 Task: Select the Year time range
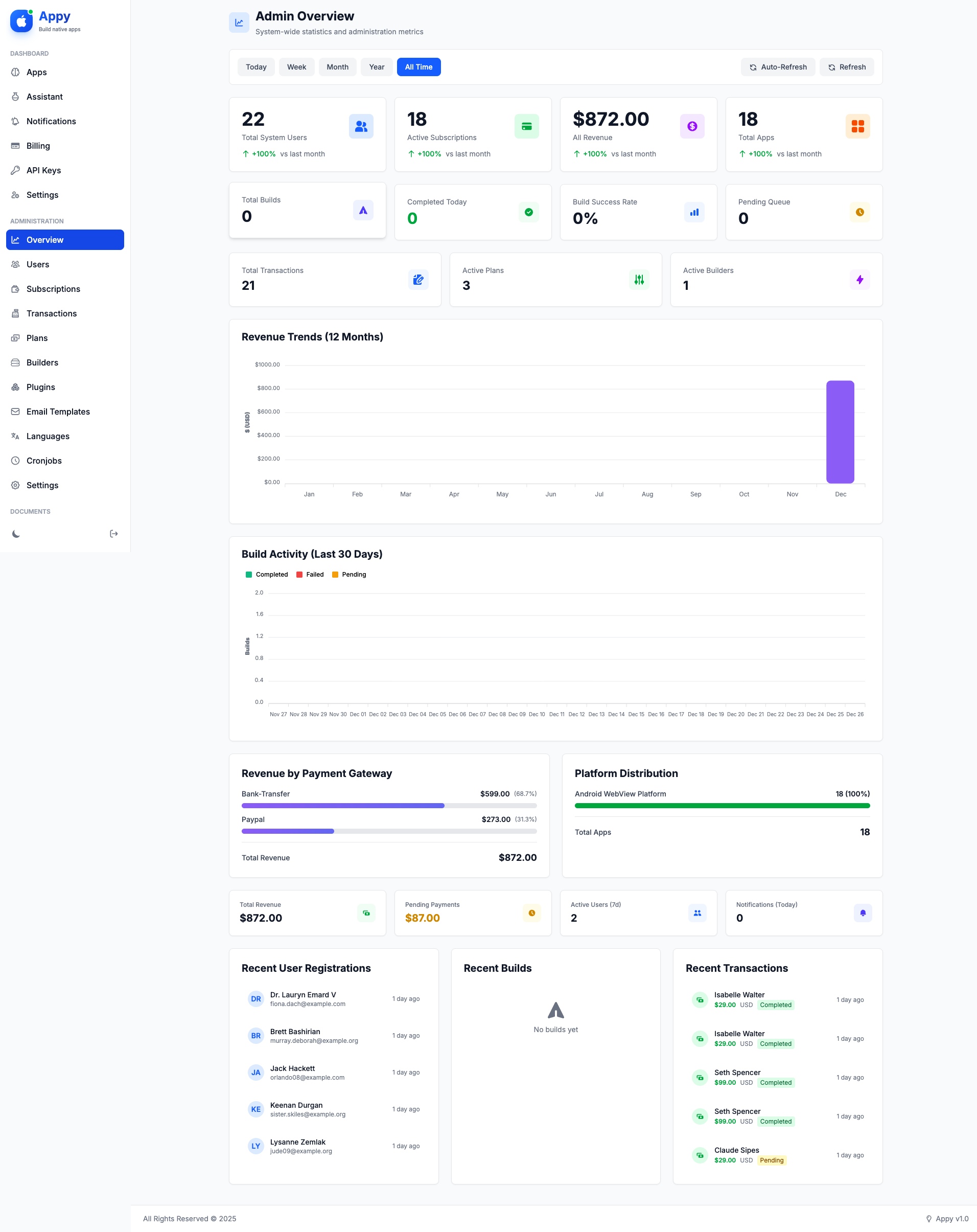[377, 67]
